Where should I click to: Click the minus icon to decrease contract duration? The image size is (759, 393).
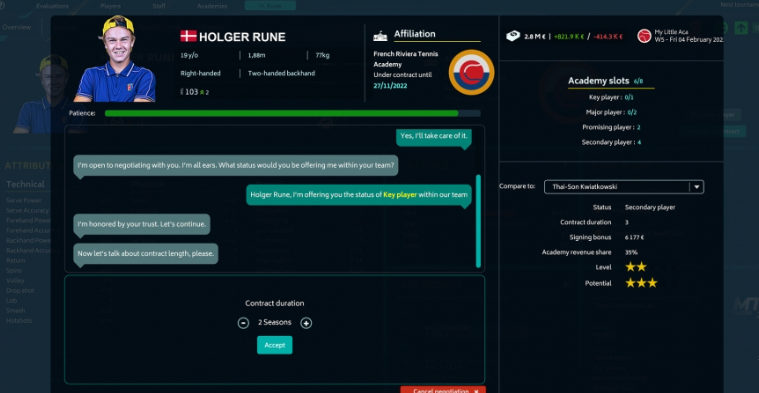[243, 323]
